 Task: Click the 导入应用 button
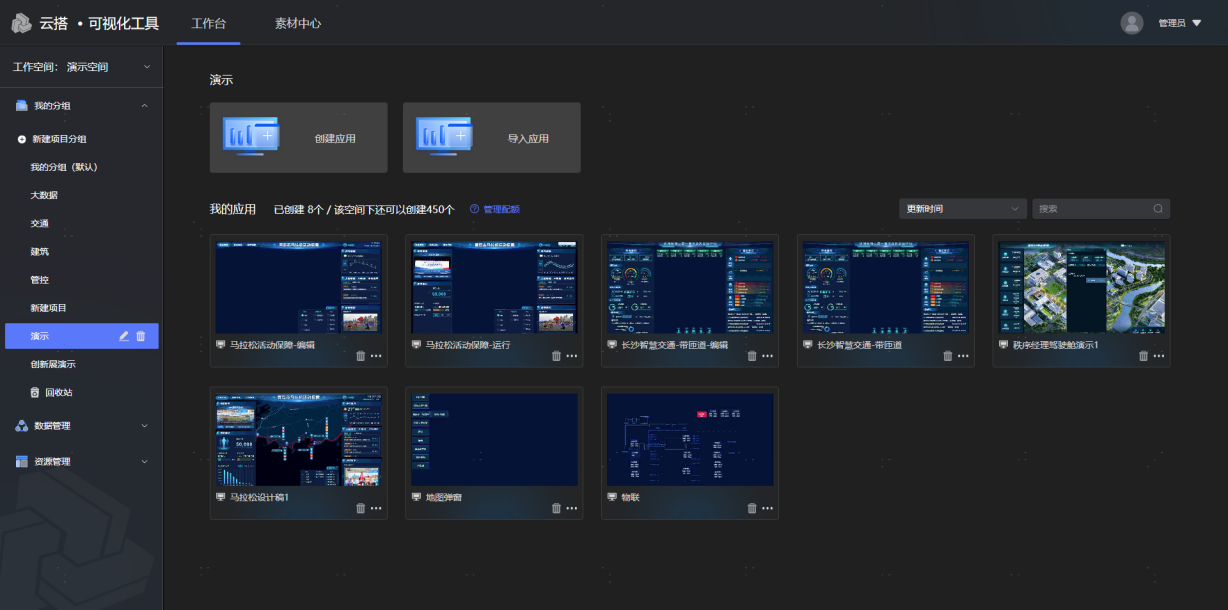pyautogui.click(x=491, y=138)
